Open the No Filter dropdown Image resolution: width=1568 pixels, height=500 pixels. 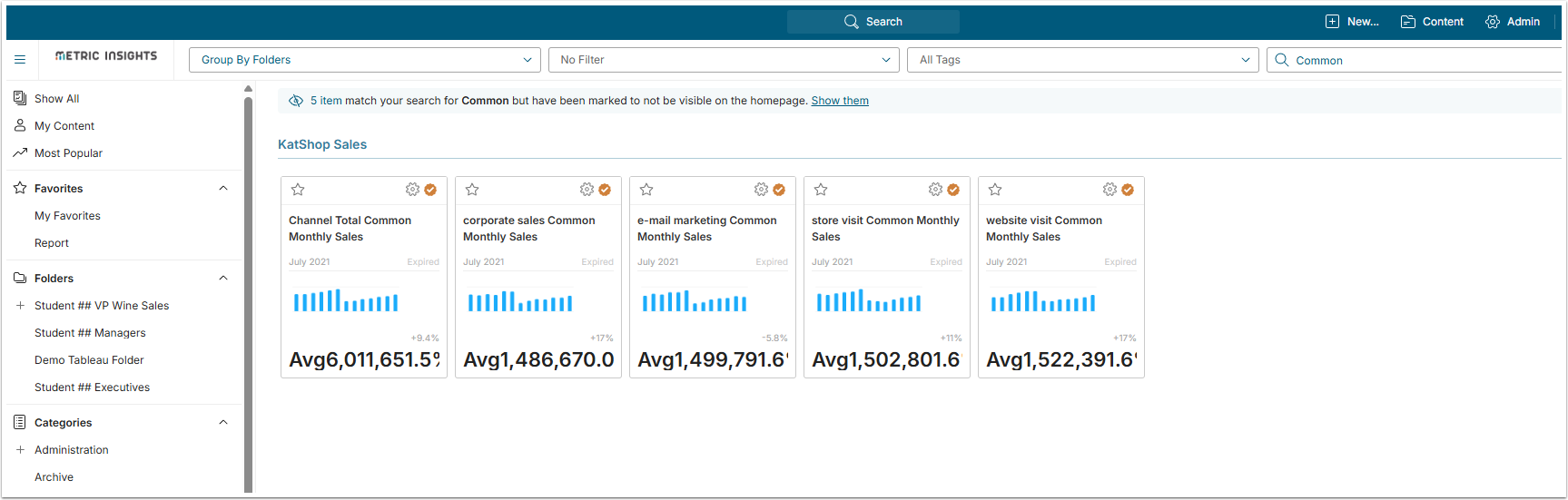tap(723, 60)
